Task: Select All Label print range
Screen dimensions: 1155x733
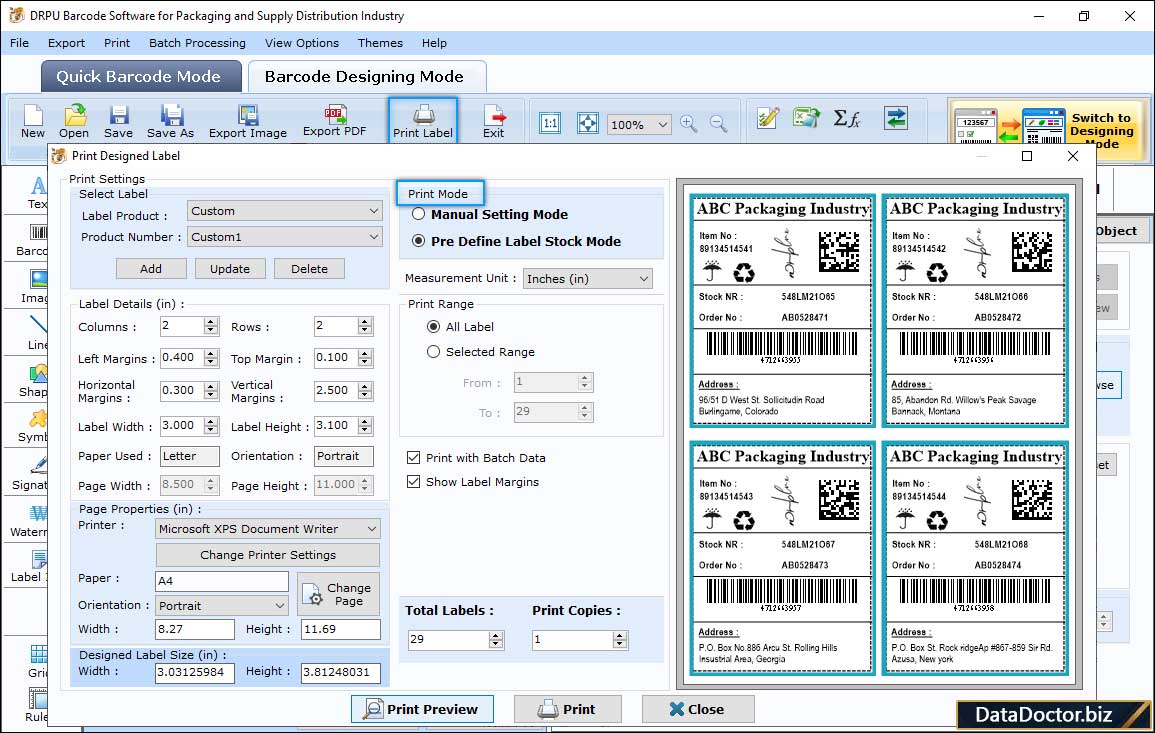Action: pyautogui.click(x=434, y=326)
